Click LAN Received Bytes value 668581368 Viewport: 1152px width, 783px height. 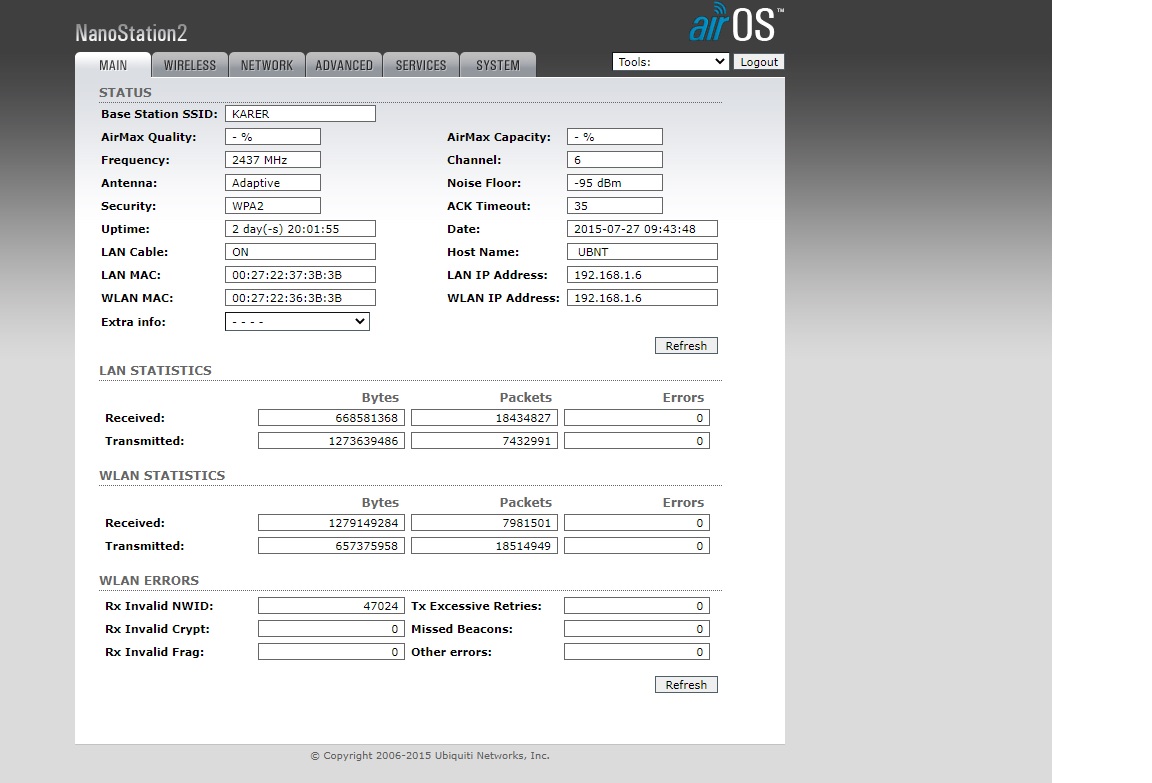[331, 418]
